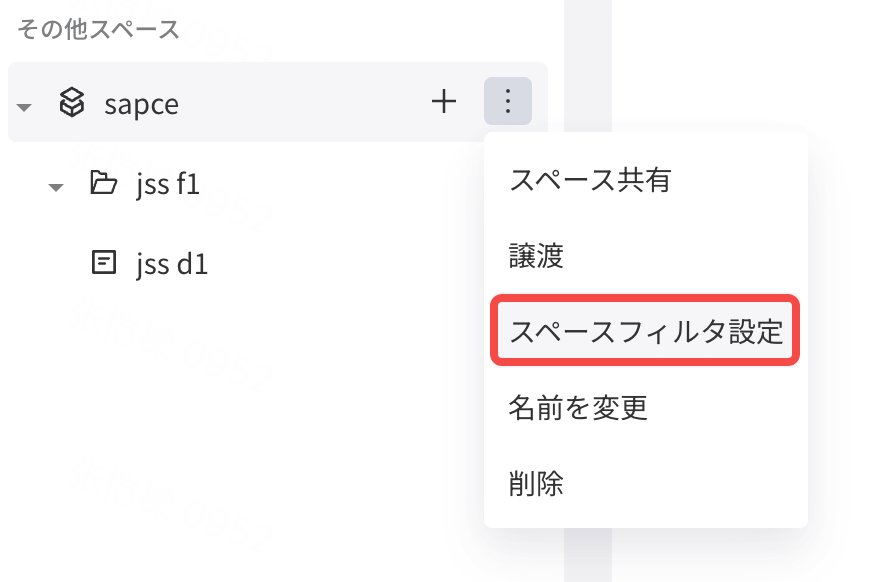Click the その他スペース section header
This screenshot has width=870, height=582.
point(98,29)
